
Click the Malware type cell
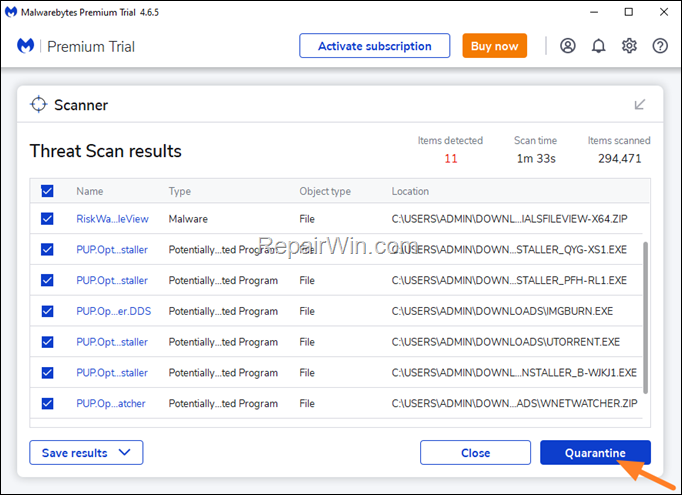pos(188,219)
